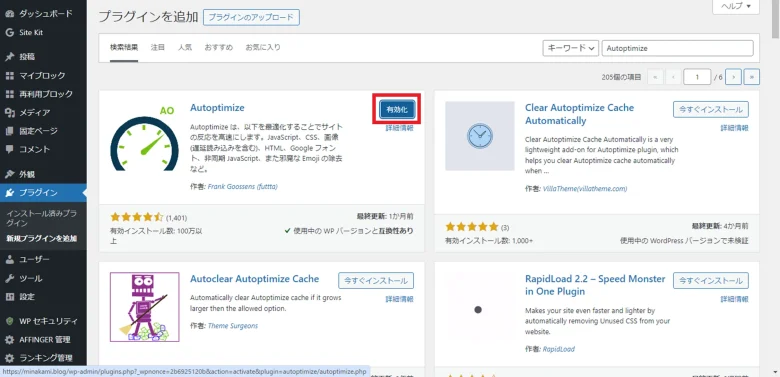Open the Dashboard menu icon
Screen dimensions: 780x377
point(9,14)
